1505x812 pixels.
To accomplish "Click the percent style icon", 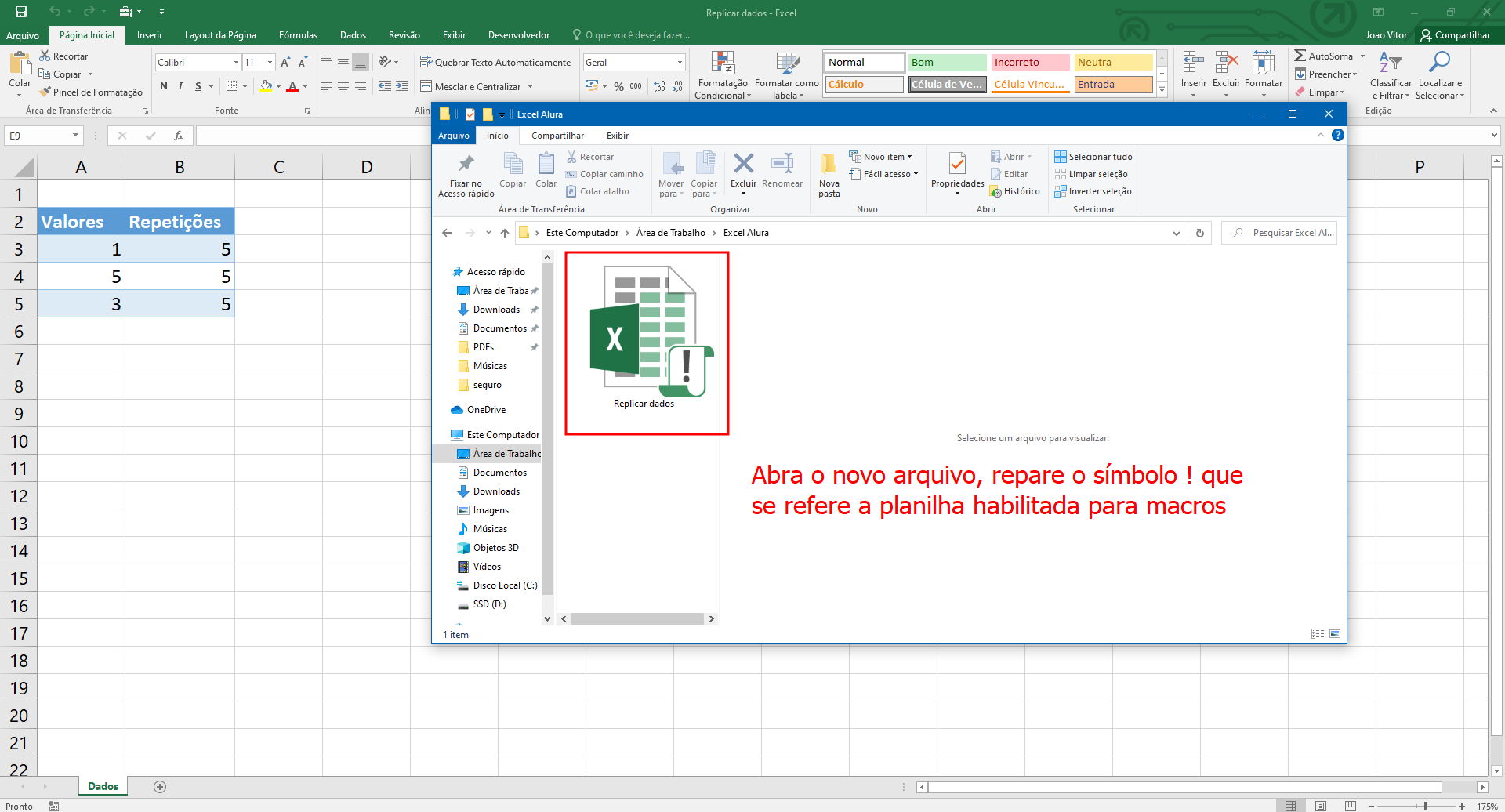I will [618, 86].
